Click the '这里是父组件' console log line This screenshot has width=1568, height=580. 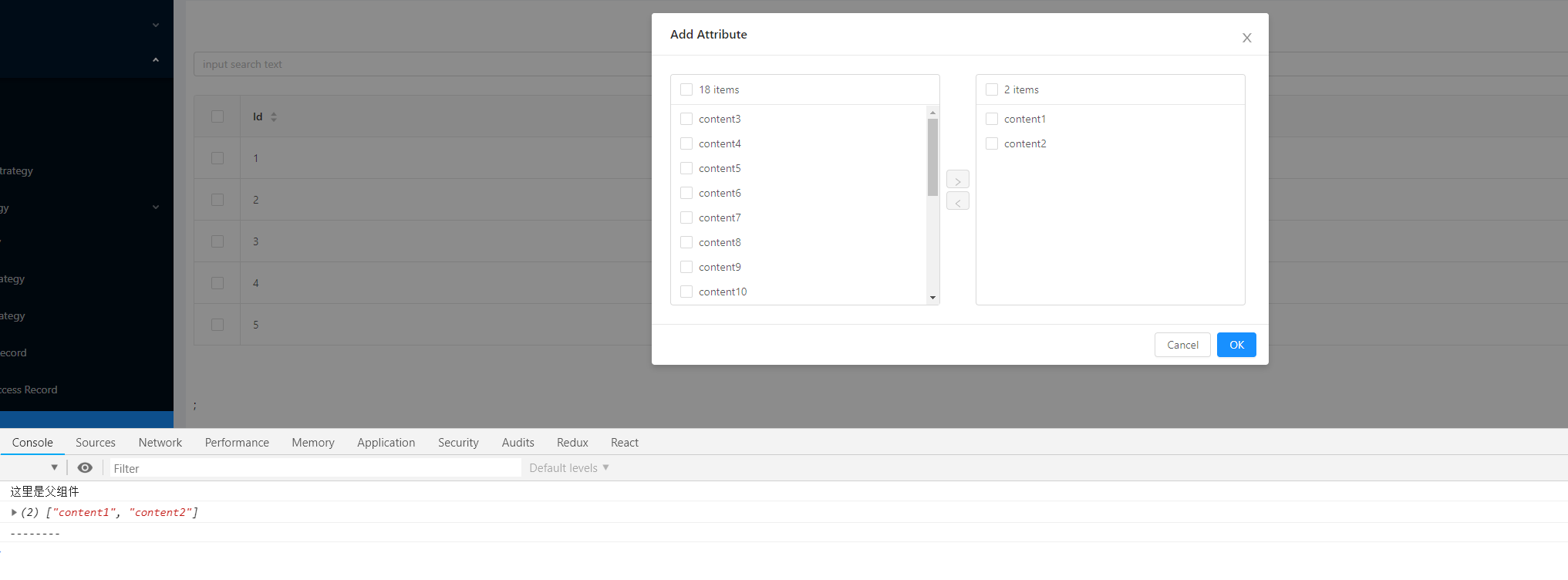pos(45,491)
